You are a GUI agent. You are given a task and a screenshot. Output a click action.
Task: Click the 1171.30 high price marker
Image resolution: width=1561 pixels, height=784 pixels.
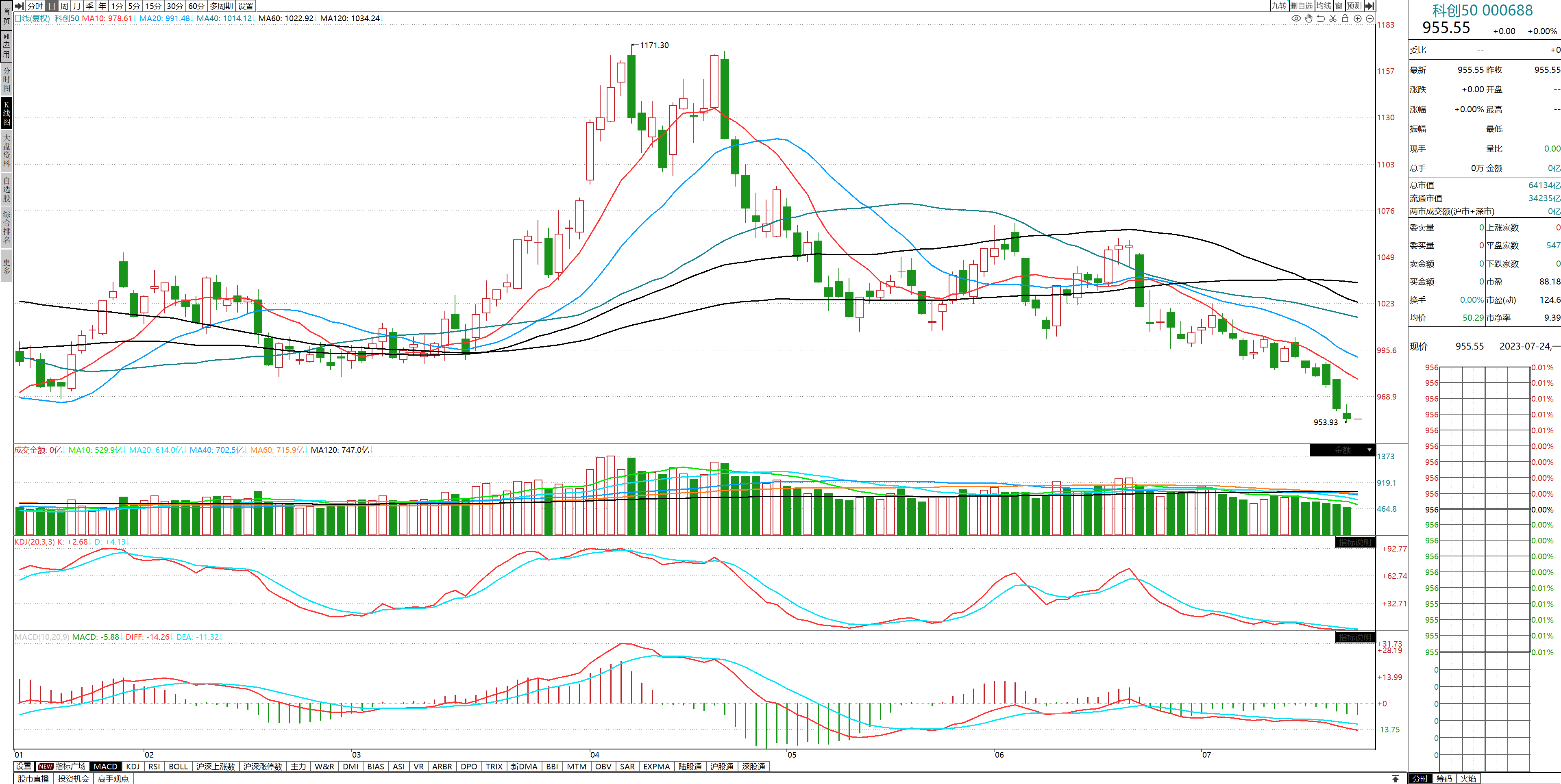[x=654, y=46]
